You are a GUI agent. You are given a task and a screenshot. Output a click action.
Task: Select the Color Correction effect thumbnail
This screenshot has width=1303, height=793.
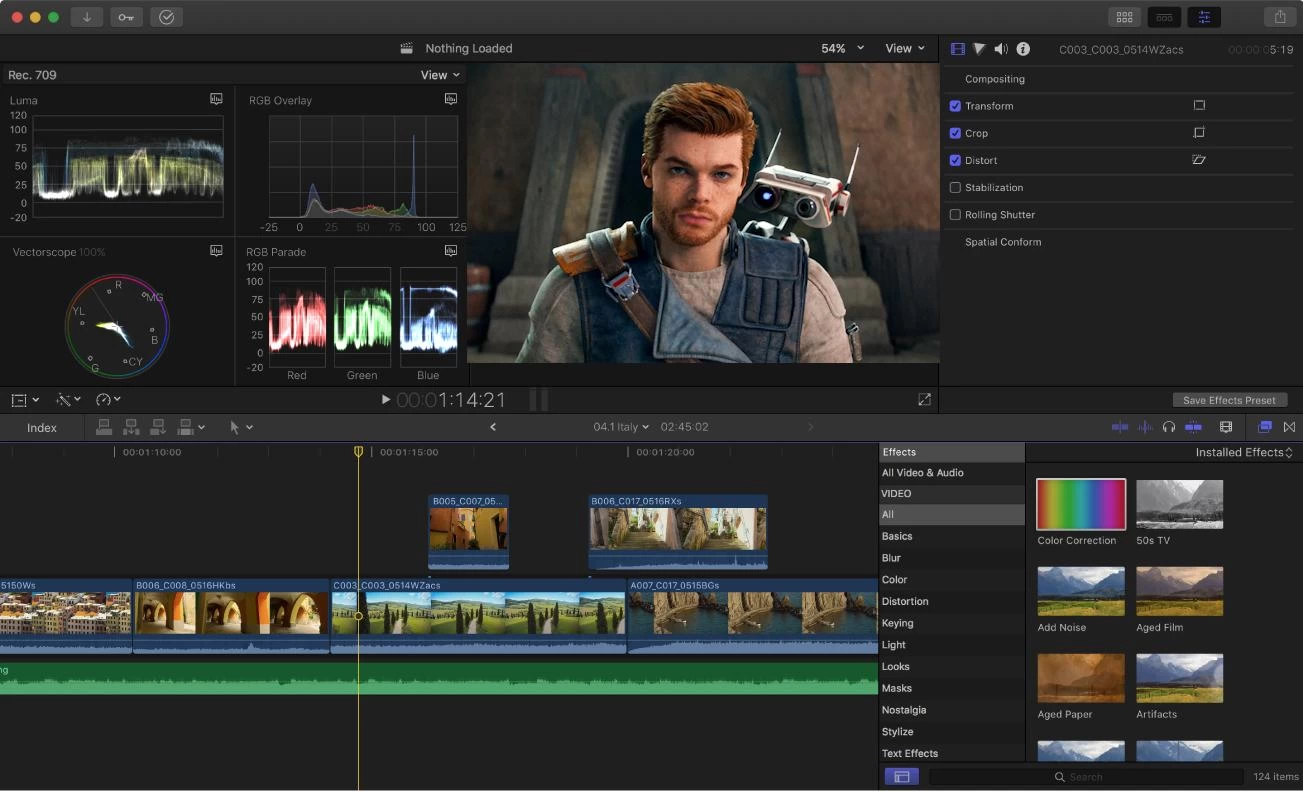(1081, 504)
